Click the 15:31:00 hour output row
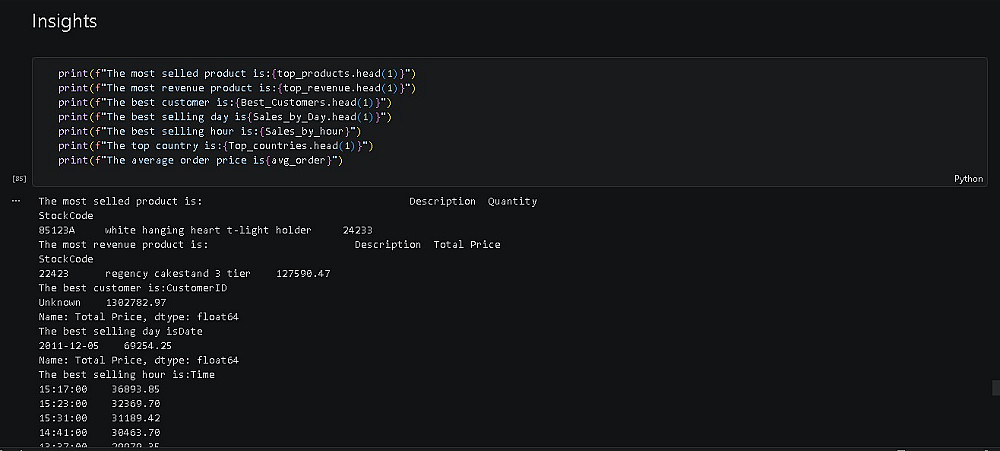1000x451 pixels. pos(99,418)
